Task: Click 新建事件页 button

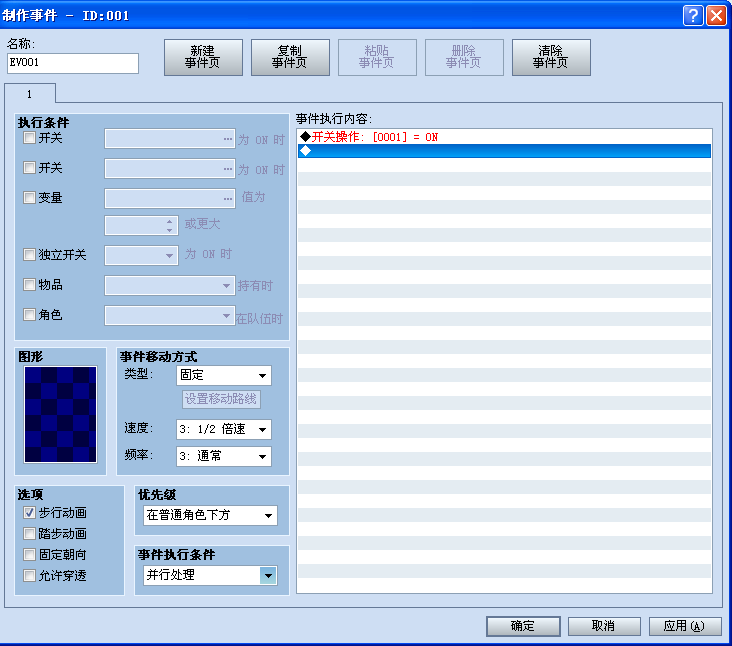Action: (203, 57)
